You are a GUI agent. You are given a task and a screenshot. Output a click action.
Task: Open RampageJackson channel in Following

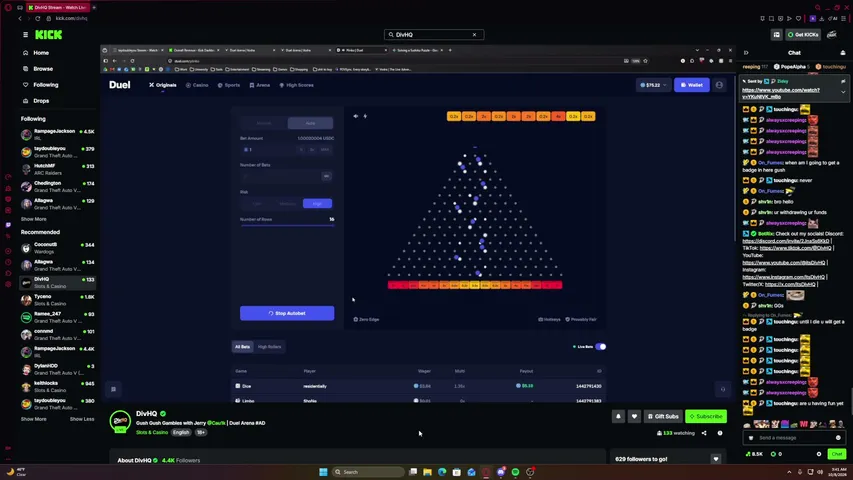click(57, 134)
